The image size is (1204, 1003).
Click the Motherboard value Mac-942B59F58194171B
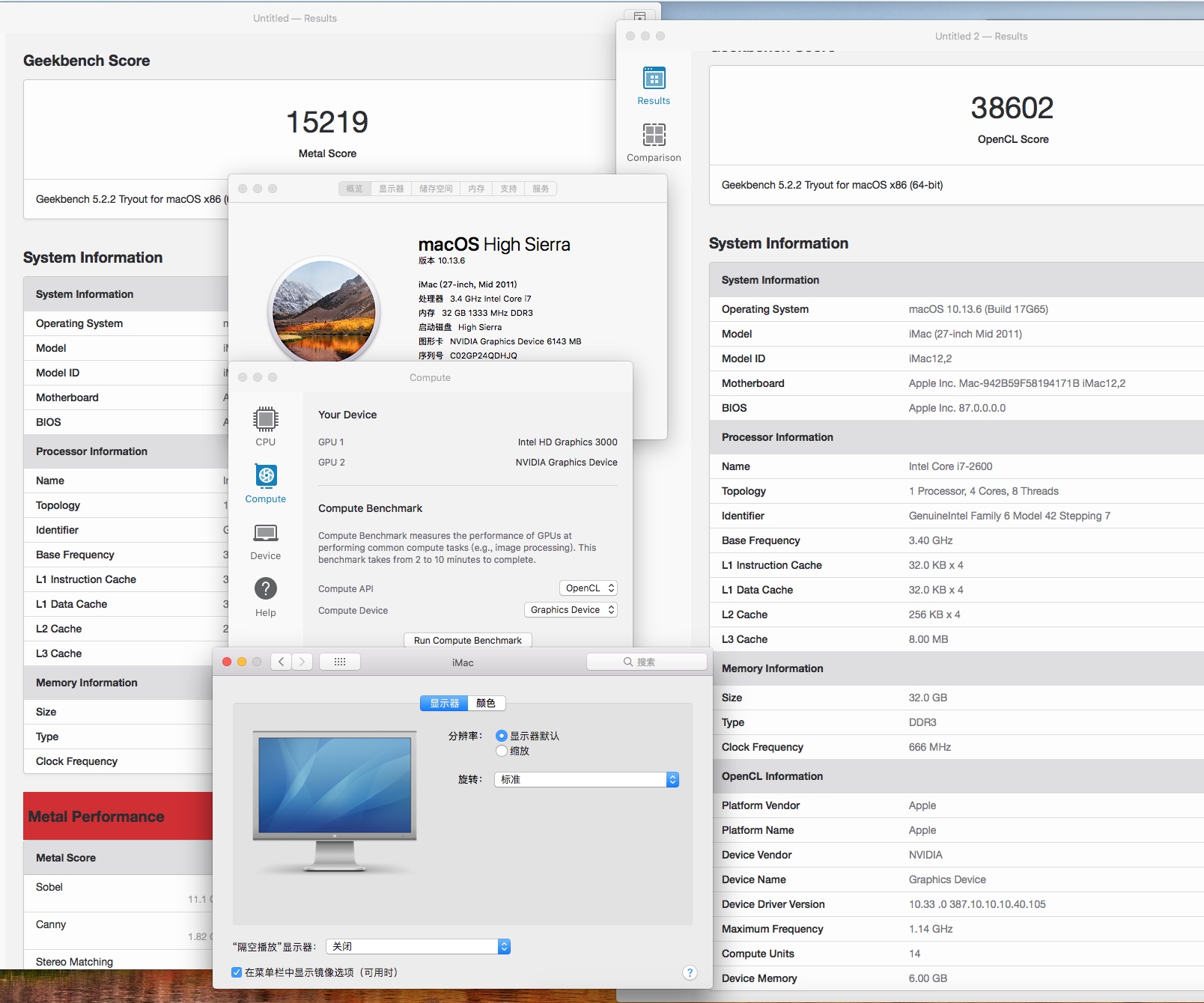pyautogui.click(x=1017, y=383)
